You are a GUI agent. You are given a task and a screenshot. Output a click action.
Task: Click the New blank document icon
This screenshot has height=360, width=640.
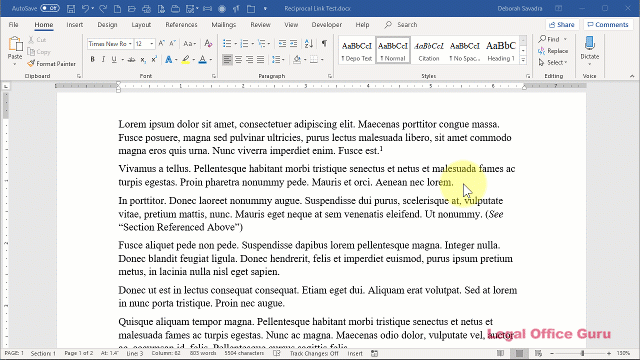pos(117,9)
